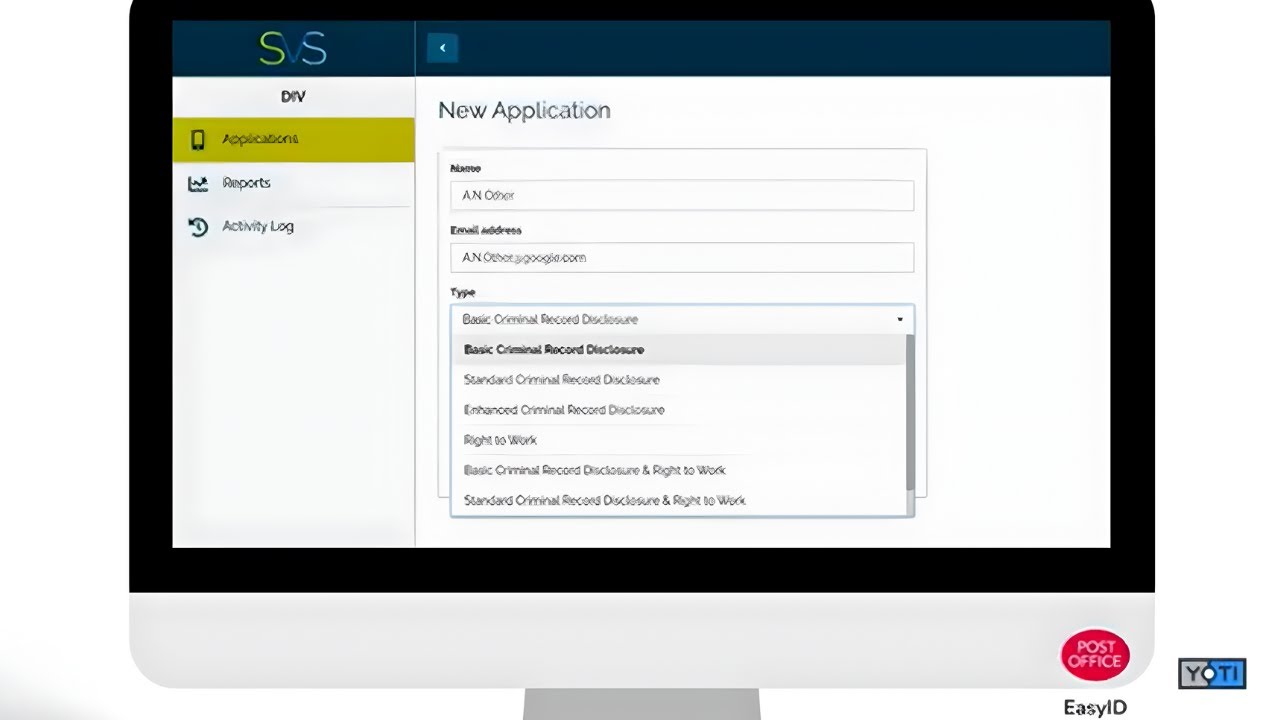Image resolution: width=1280 pixels, height=720 pixels.
Task: Open the Applications menu item
Action: point(293,140)
